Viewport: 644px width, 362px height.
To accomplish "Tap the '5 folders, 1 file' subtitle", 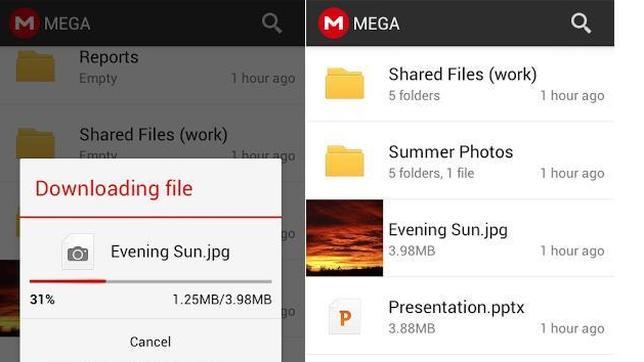I will 431,173.
